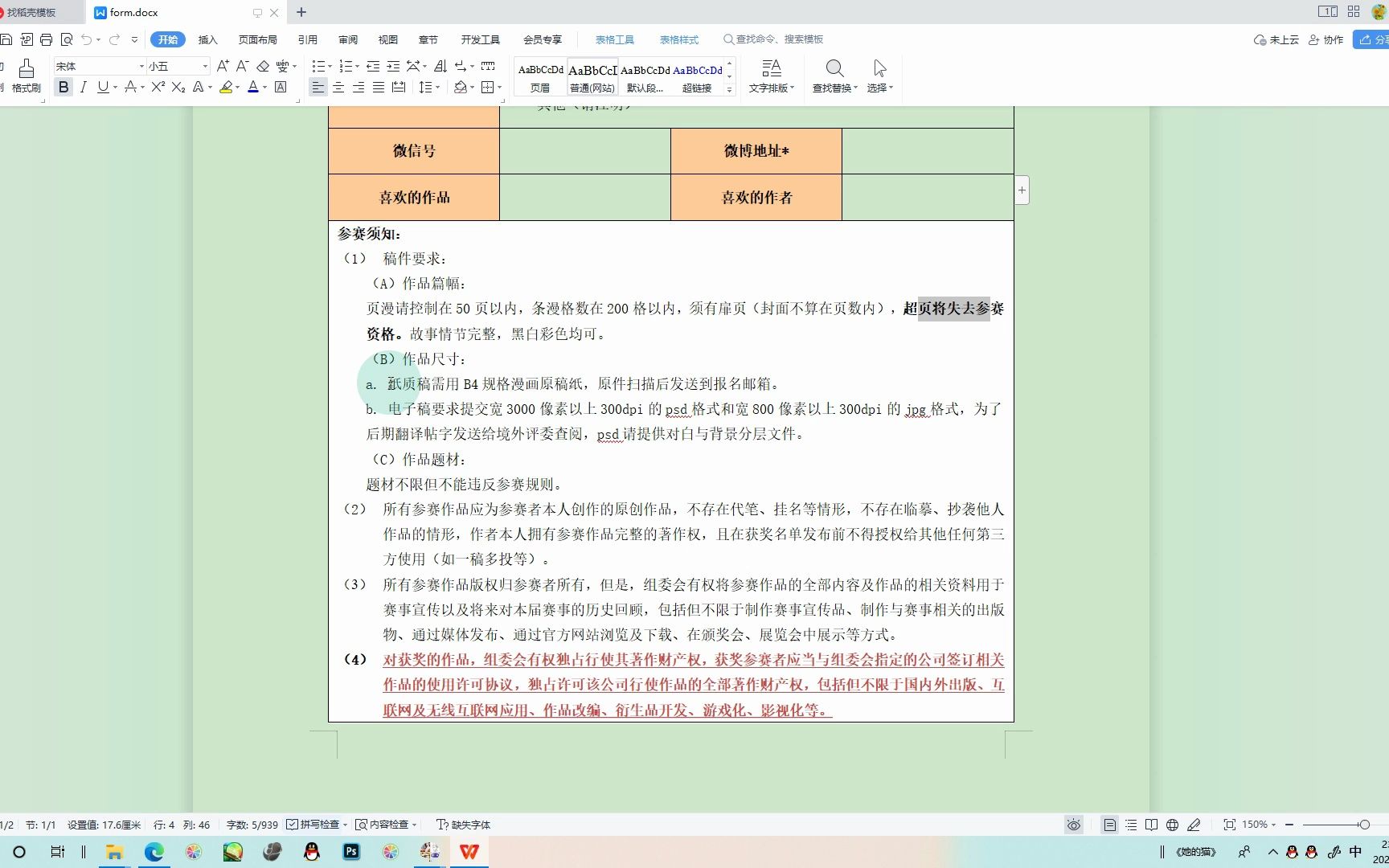The width and height of the screenshot is (1389, 868).
Task: Toggle Underline formatting
Action: point(102,88)
